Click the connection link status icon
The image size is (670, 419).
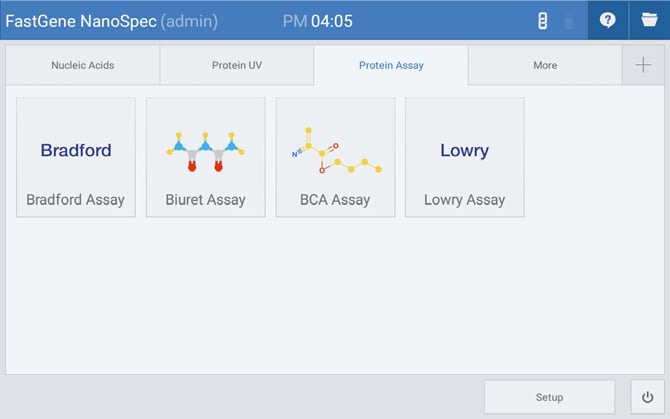543,21
